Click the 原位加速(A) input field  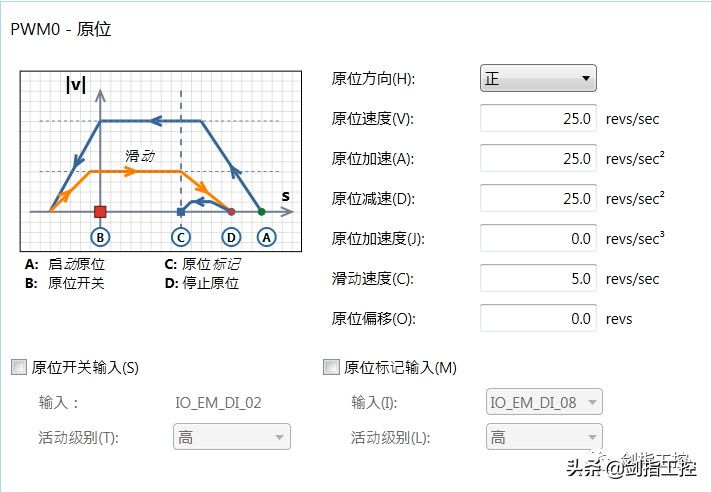click(538, 158)
